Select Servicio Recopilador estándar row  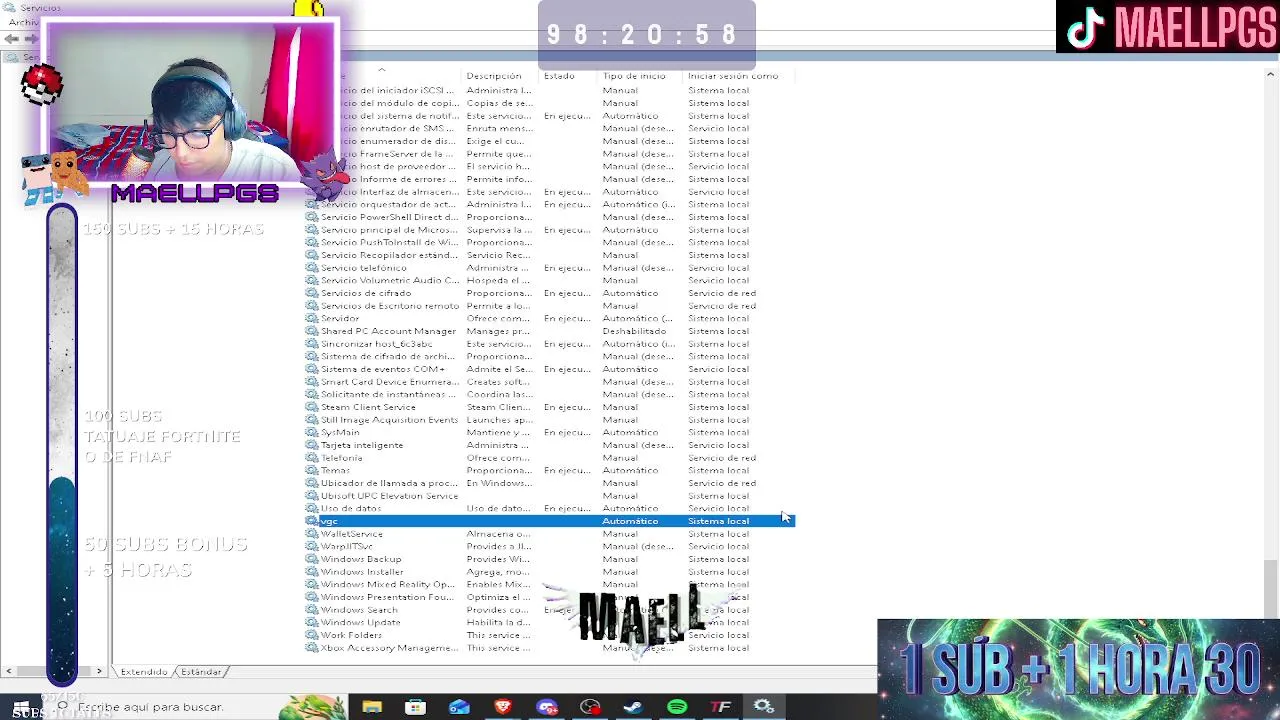tap(550, 255)
